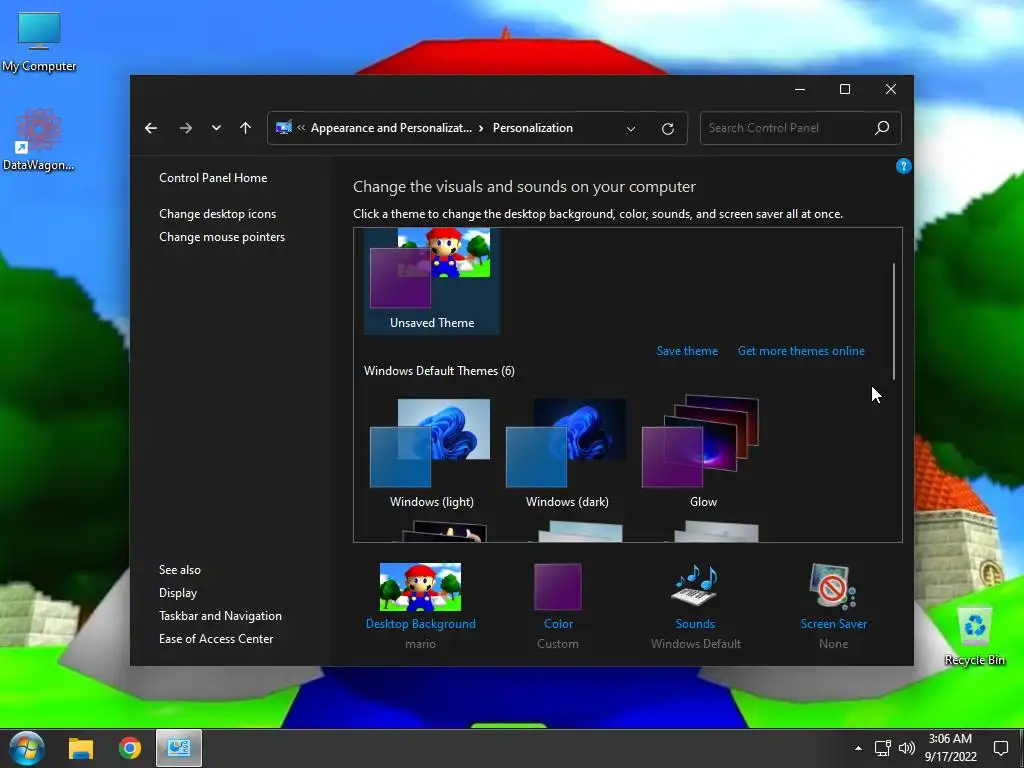Open Desktop Background settings with Mario image
Screen dimensions: 1024x768
tap(421, 587)
